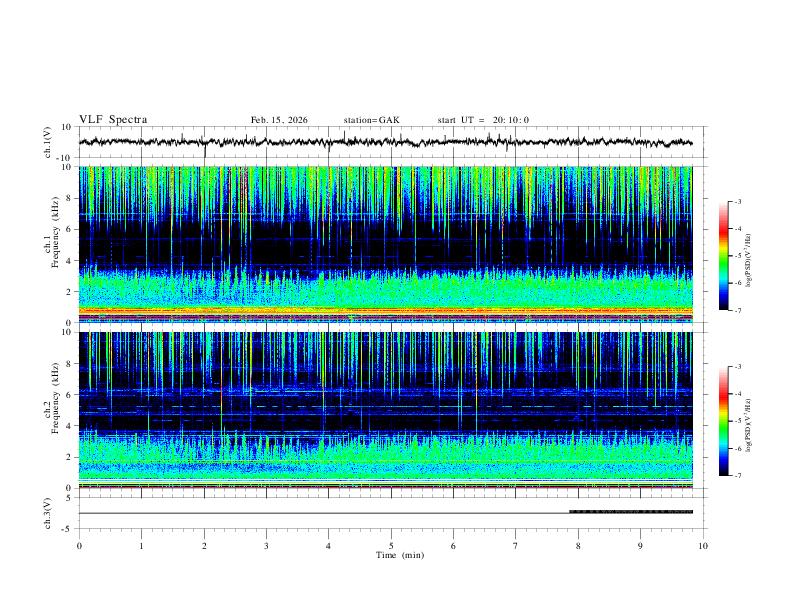
Task: Click time axis tick label "8"
Action: point(578,546)
